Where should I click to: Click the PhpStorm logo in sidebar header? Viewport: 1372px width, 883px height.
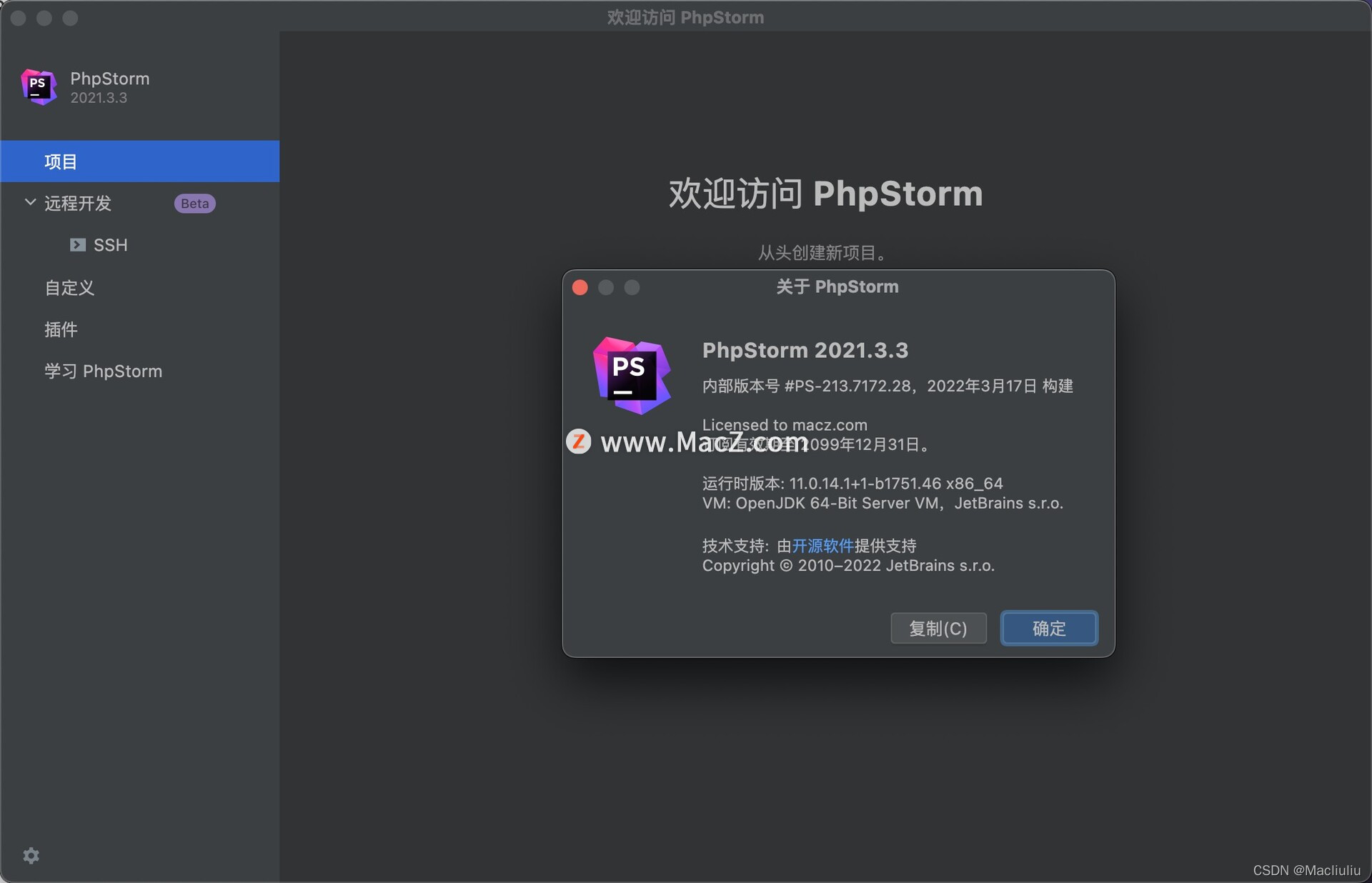[39, 86]
